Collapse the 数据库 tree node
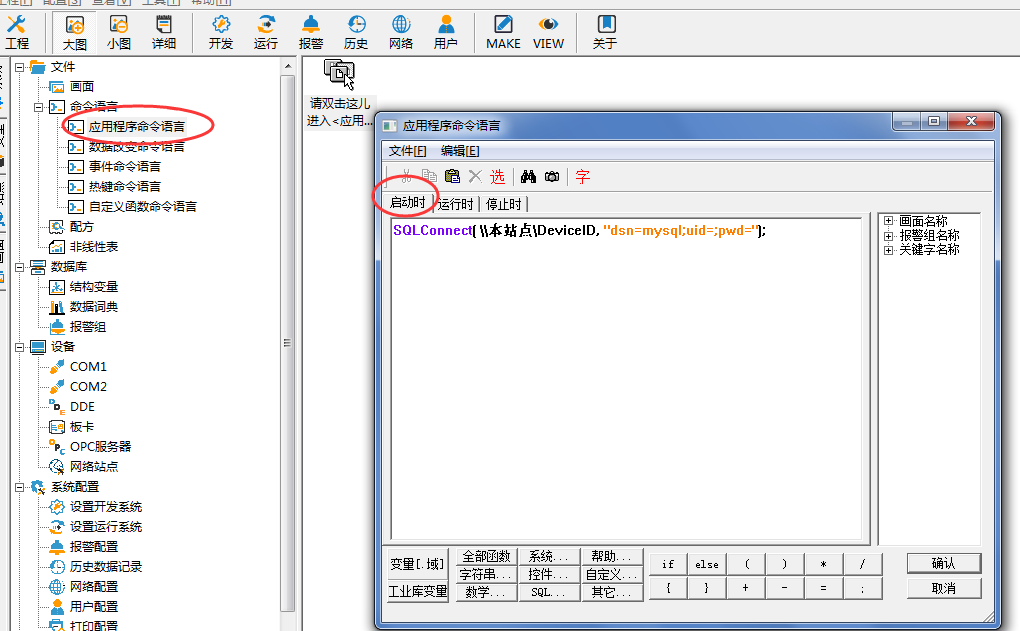Screen dimensions: 1020x631 [20, 267]
